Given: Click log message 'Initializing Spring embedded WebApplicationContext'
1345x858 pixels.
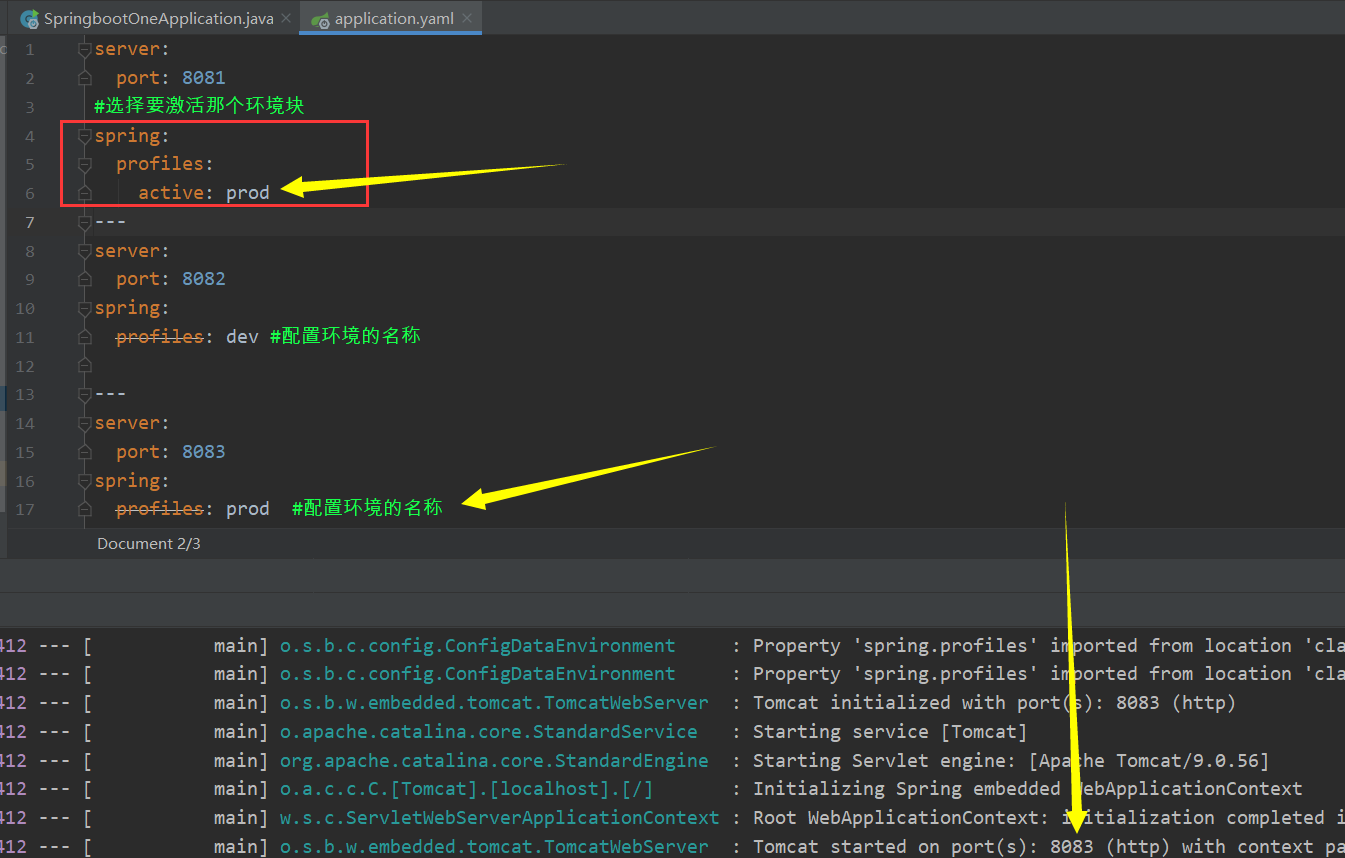Looking at the screenshot, I should click(x=1027, y=789).
